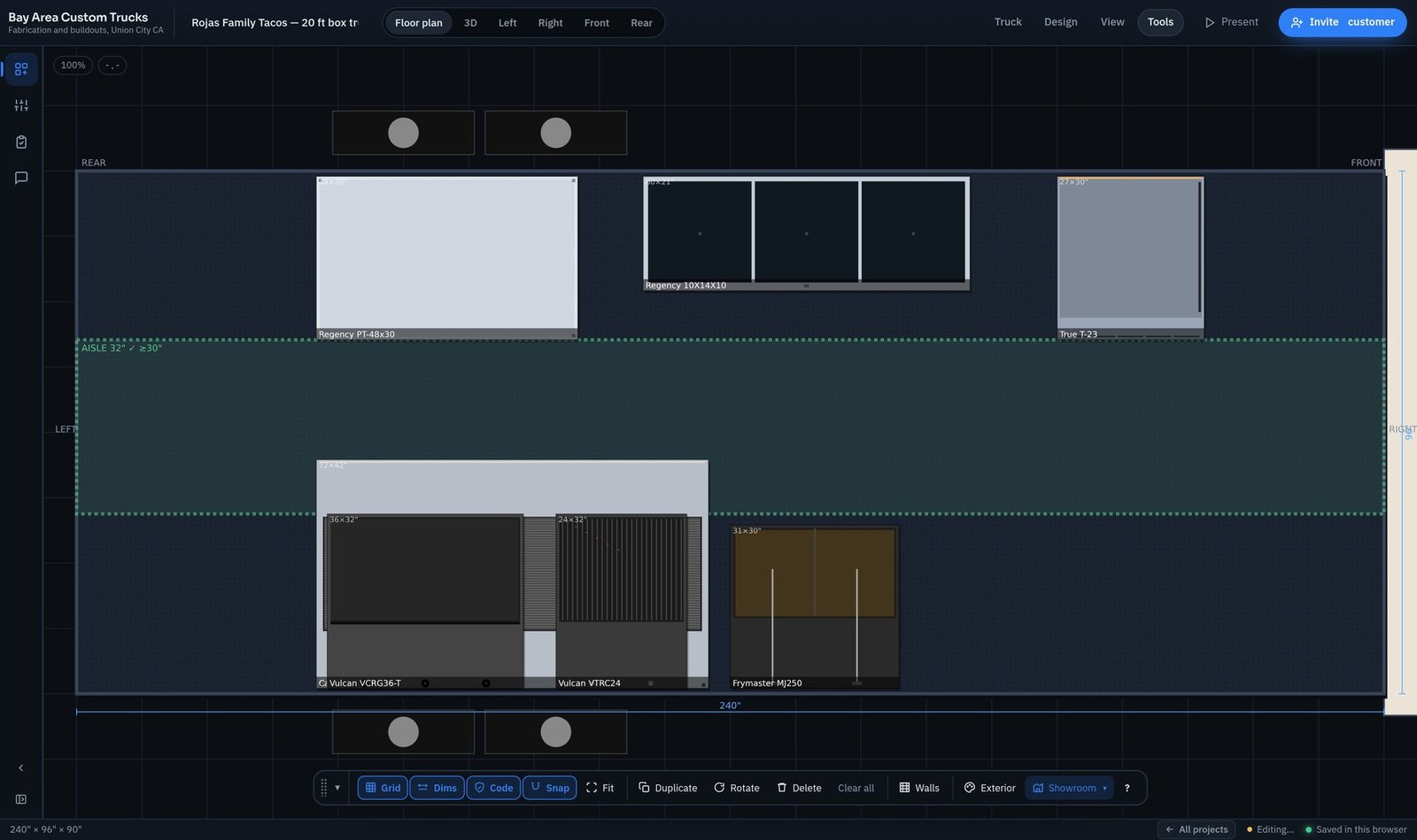
Task: Open the clipboard checklist sidebar icon
Action: pos(21,142)
